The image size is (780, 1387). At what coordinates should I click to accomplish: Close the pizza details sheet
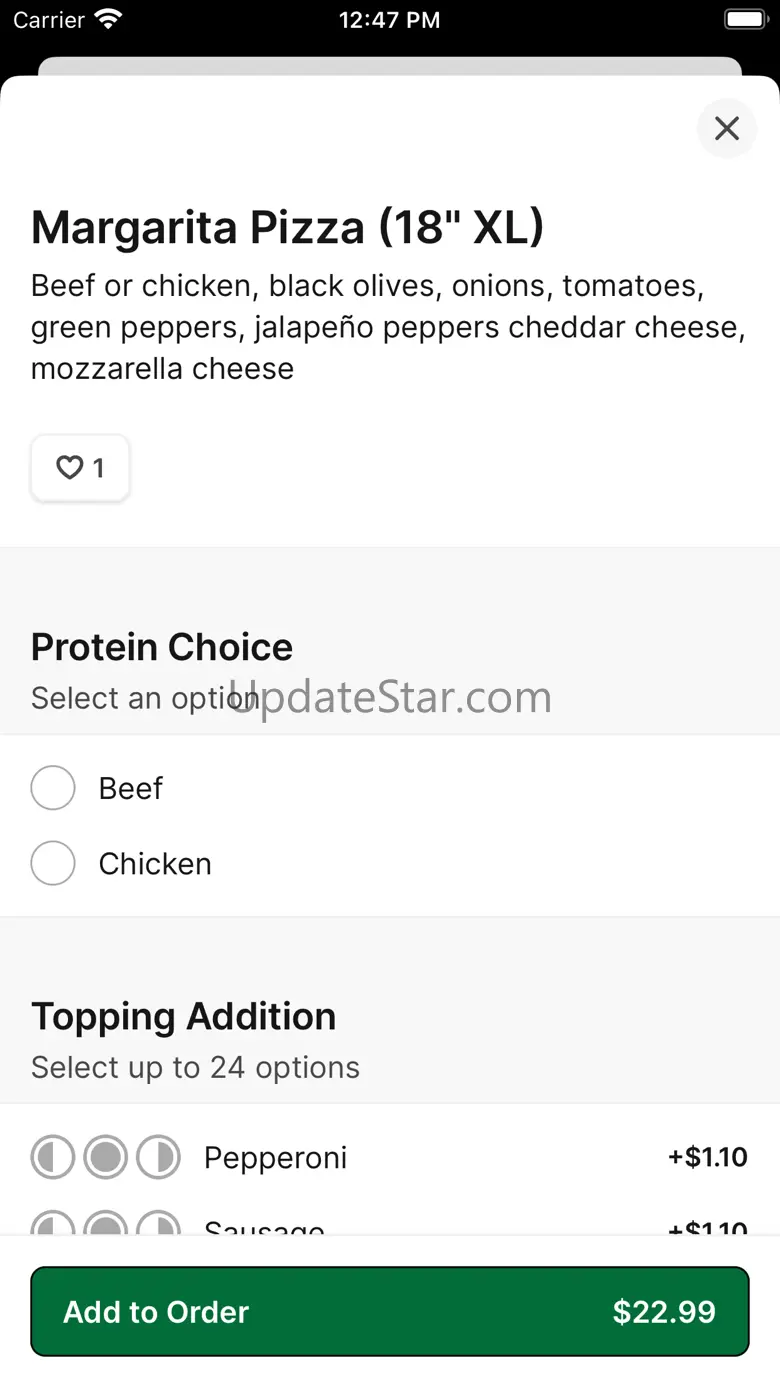click(727, 128)
